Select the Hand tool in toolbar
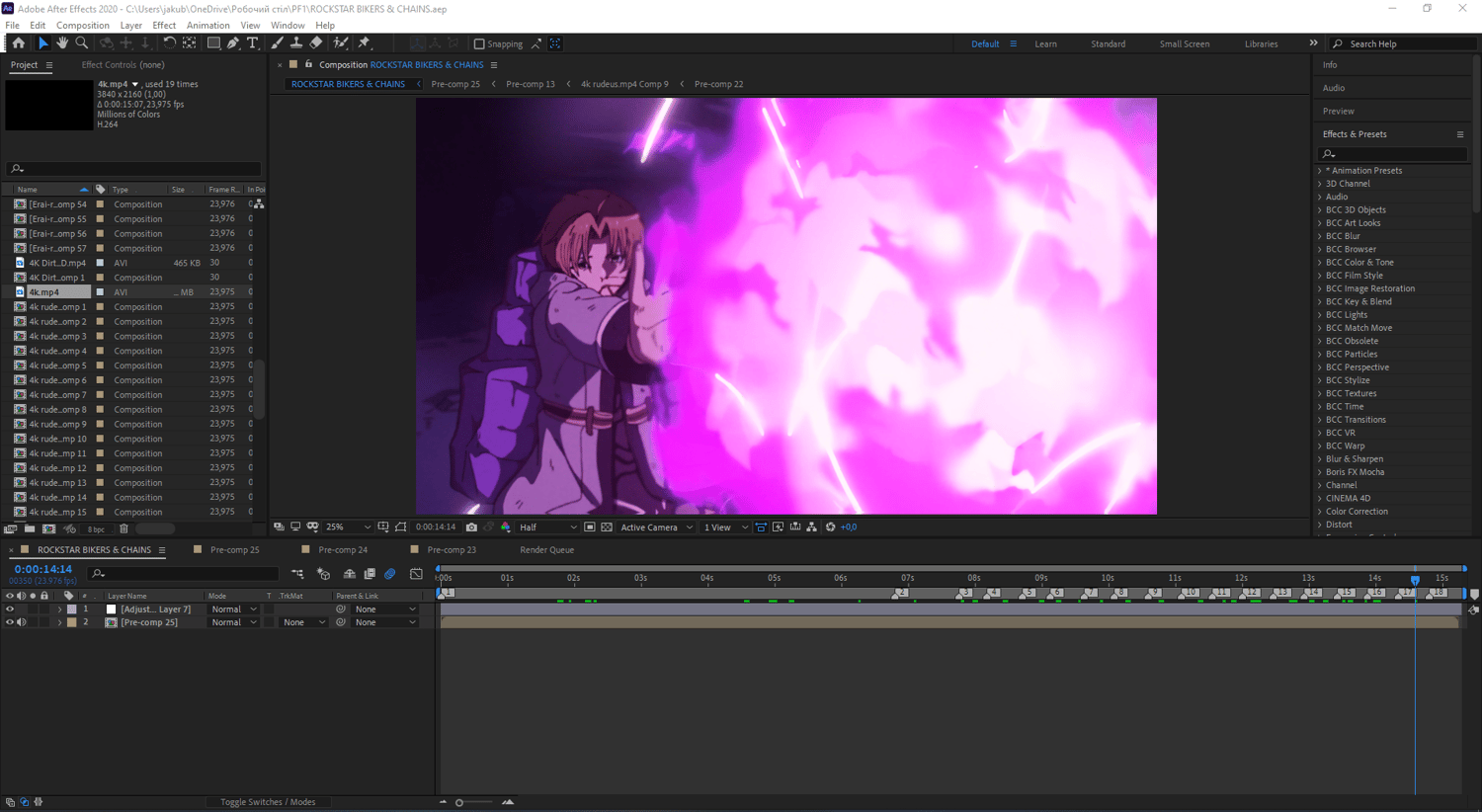Screen dimensions: 1482x812 tap(62, 43)
